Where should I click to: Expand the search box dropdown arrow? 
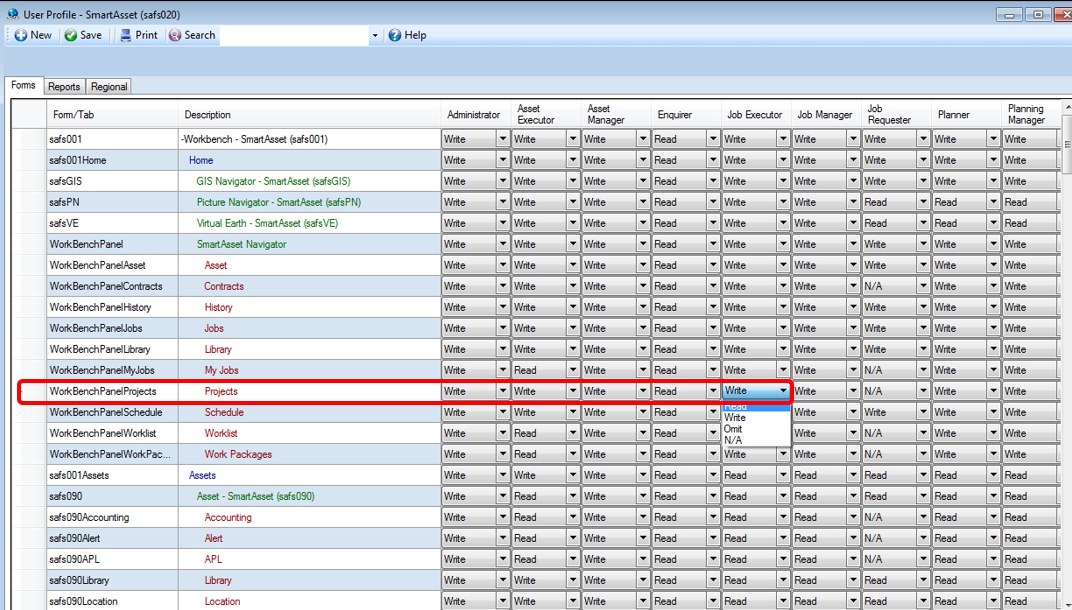point(375,35)
